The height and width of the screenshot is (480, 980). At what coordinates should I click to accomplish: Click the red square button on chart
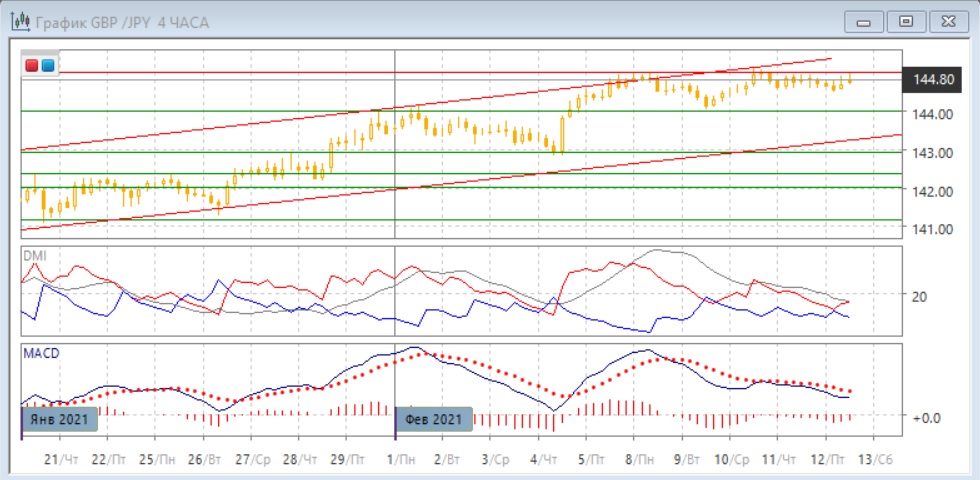[x=32, y=65]
